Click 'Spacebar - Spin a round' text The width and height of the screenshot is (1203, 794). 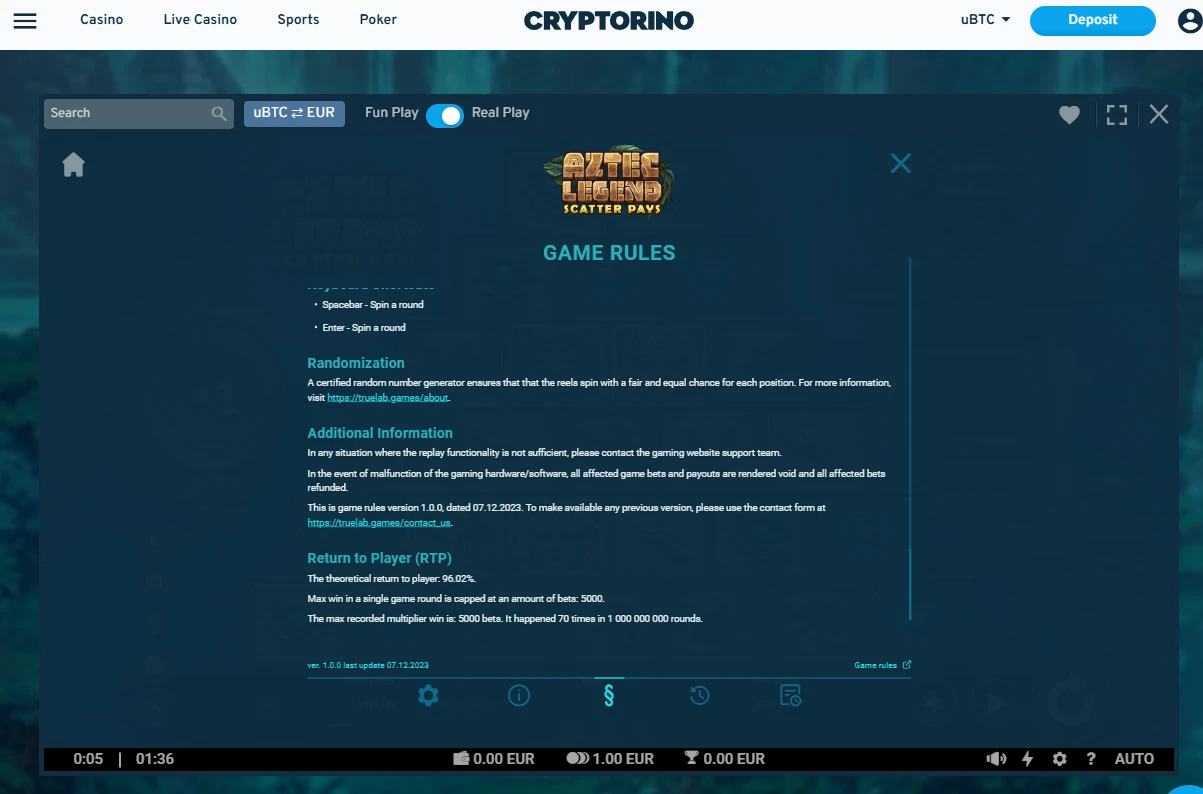[x=373, y=305]
